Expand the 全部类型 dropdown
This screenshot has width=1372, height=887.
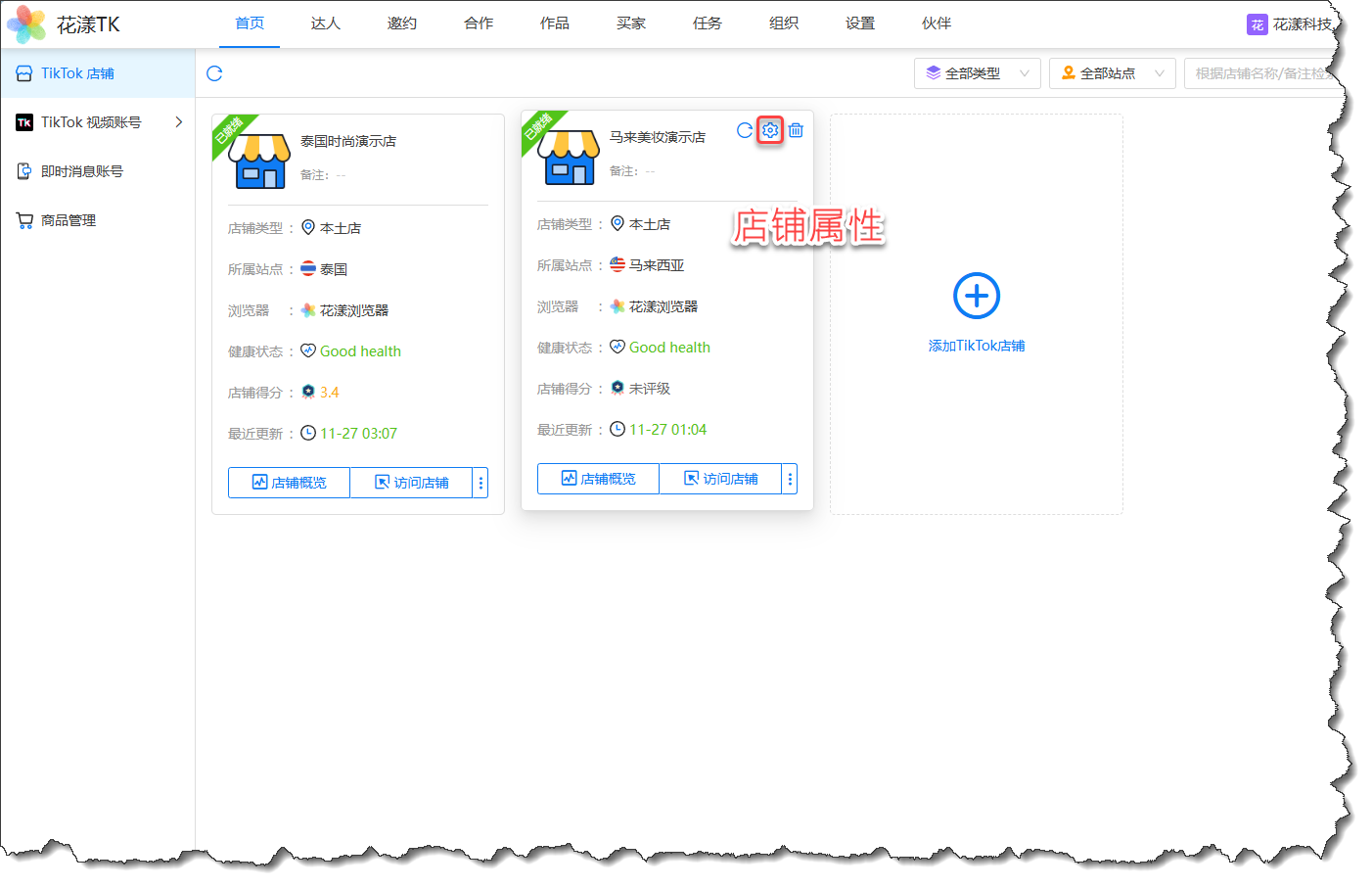[977, 73]
